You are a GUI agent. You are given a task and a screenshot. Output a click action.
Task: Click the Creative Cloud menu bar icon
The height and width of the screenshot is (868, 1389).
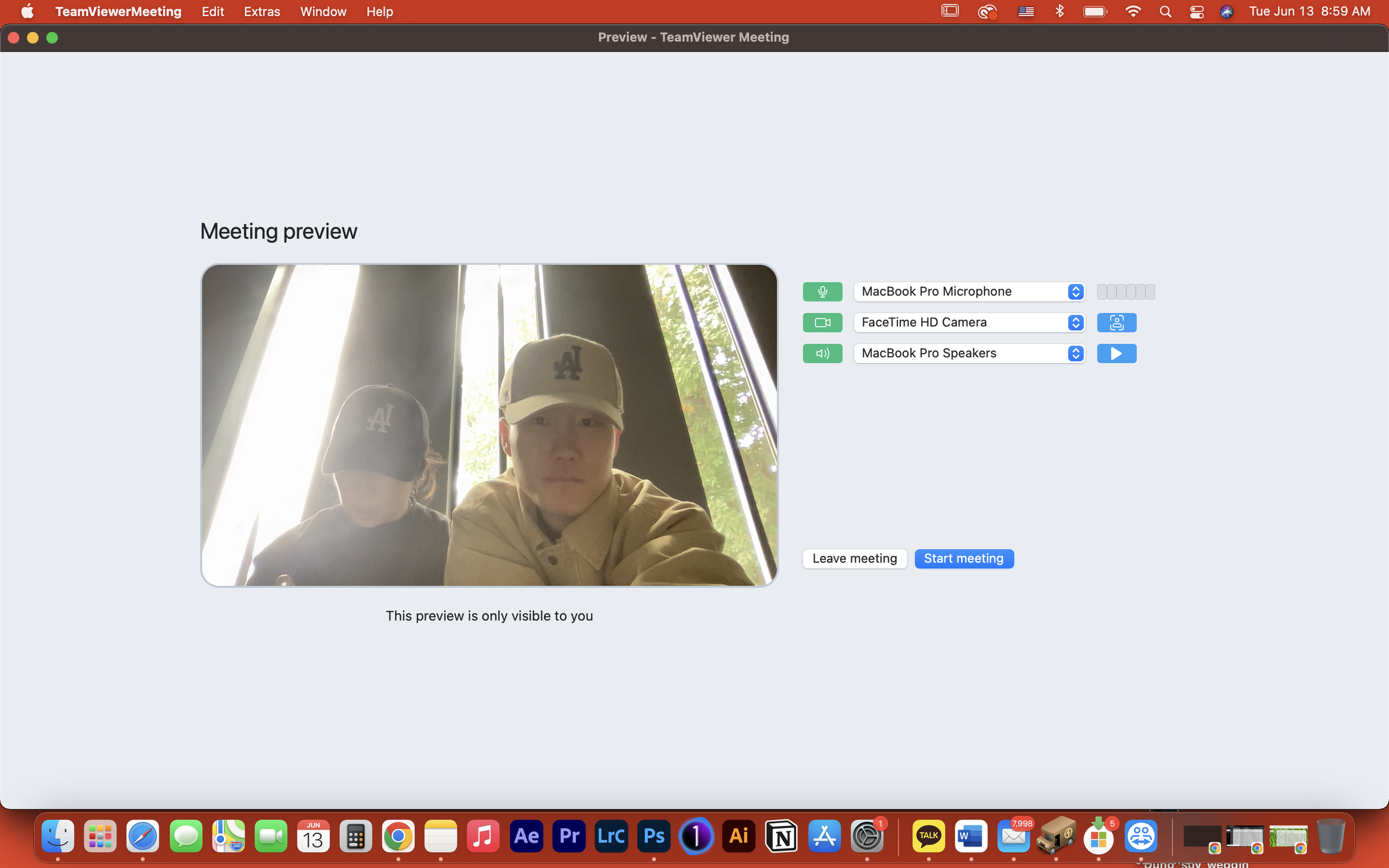tap(987, 12)
